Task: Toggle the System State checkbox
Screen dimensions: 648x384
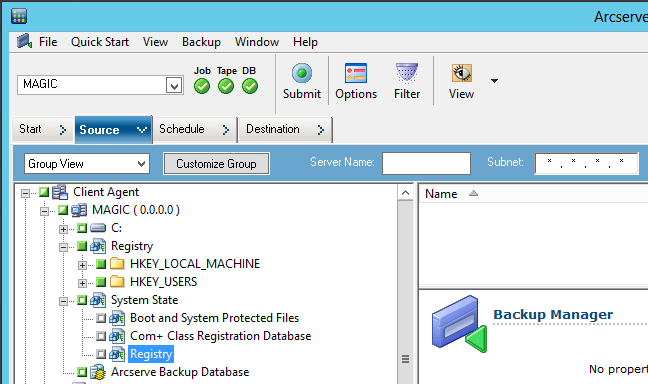Action: (82, 300)
